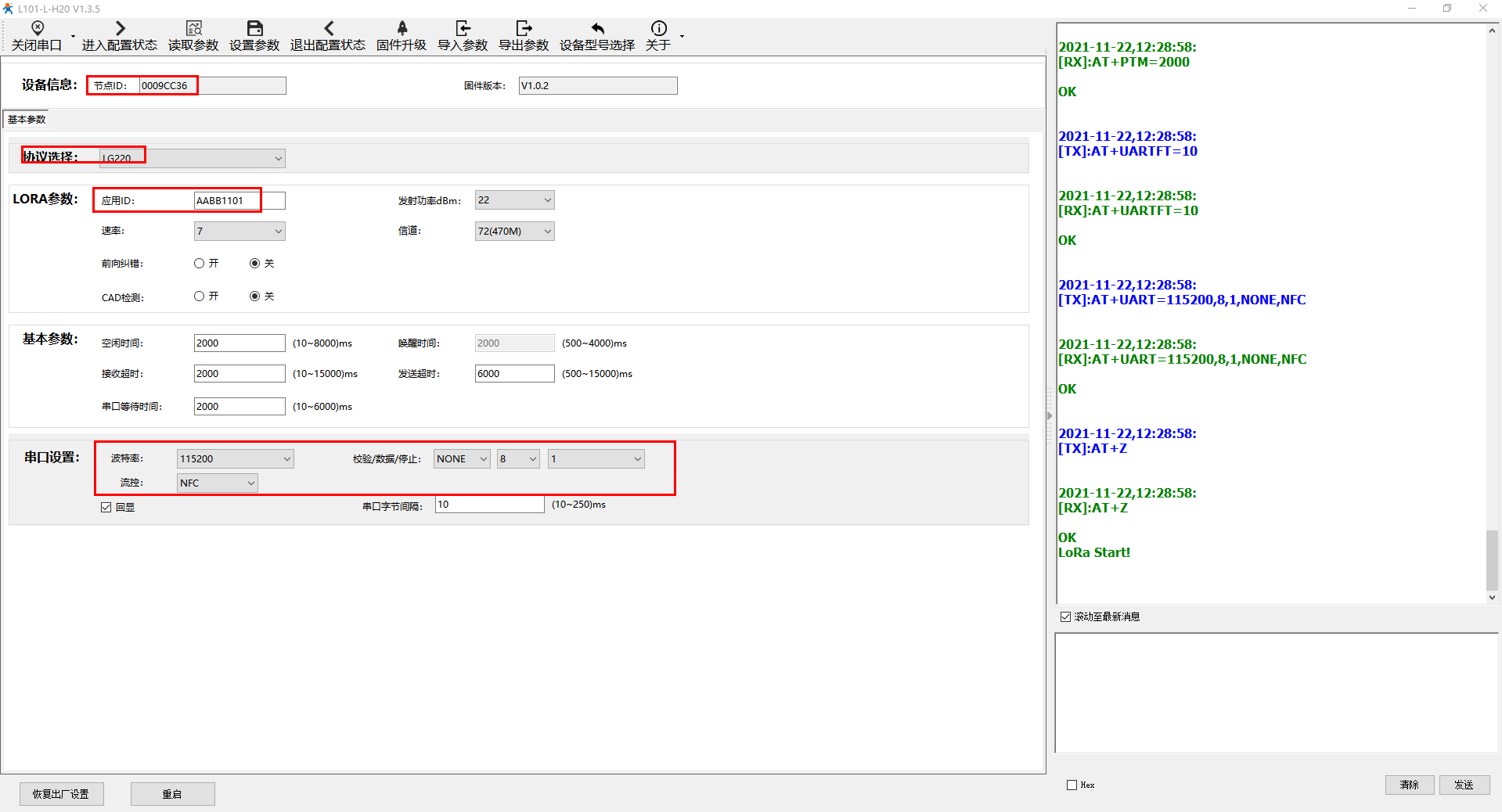
Task: Open 固件升级 firmware upgrade tool
Action: point(402,29)
